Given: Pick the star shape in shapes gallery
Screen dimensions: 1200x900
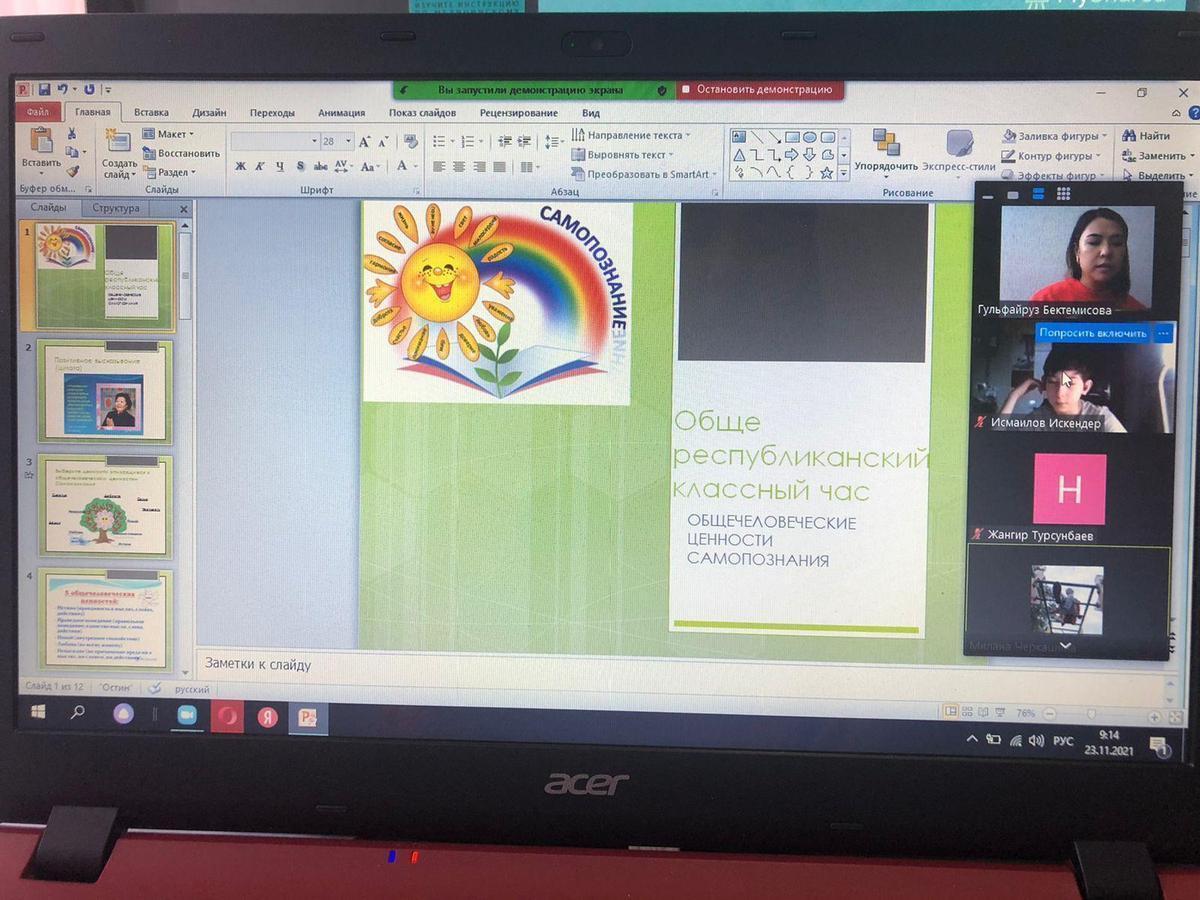Looking at the screenshot, I should tap(827, 172).
